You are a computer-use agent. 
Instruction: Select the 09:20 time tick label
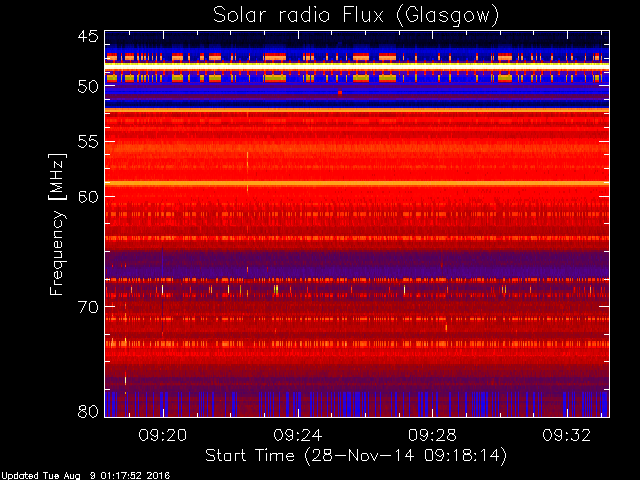pos(163,435)
